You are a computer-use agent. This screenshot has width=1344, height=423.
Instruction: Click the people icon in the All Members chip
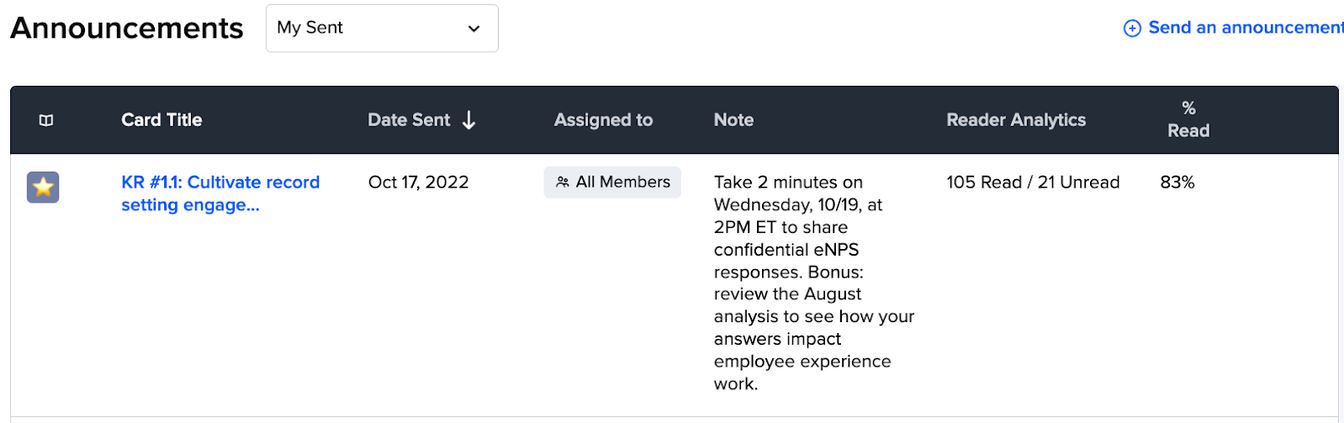click(563, 182)
